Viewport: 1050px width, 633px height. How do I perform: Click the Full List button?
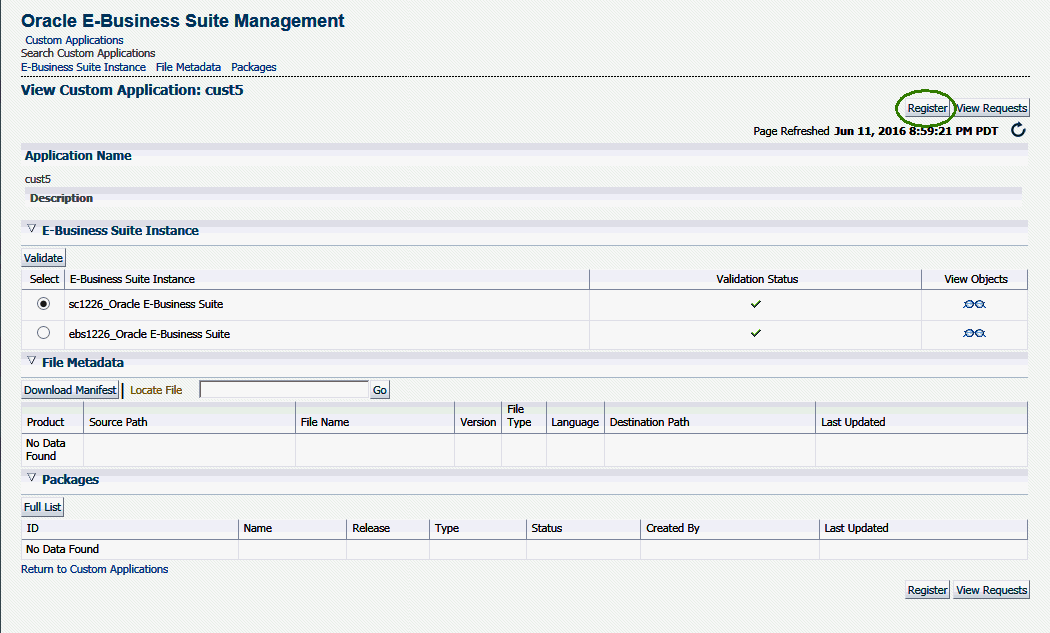43,507
